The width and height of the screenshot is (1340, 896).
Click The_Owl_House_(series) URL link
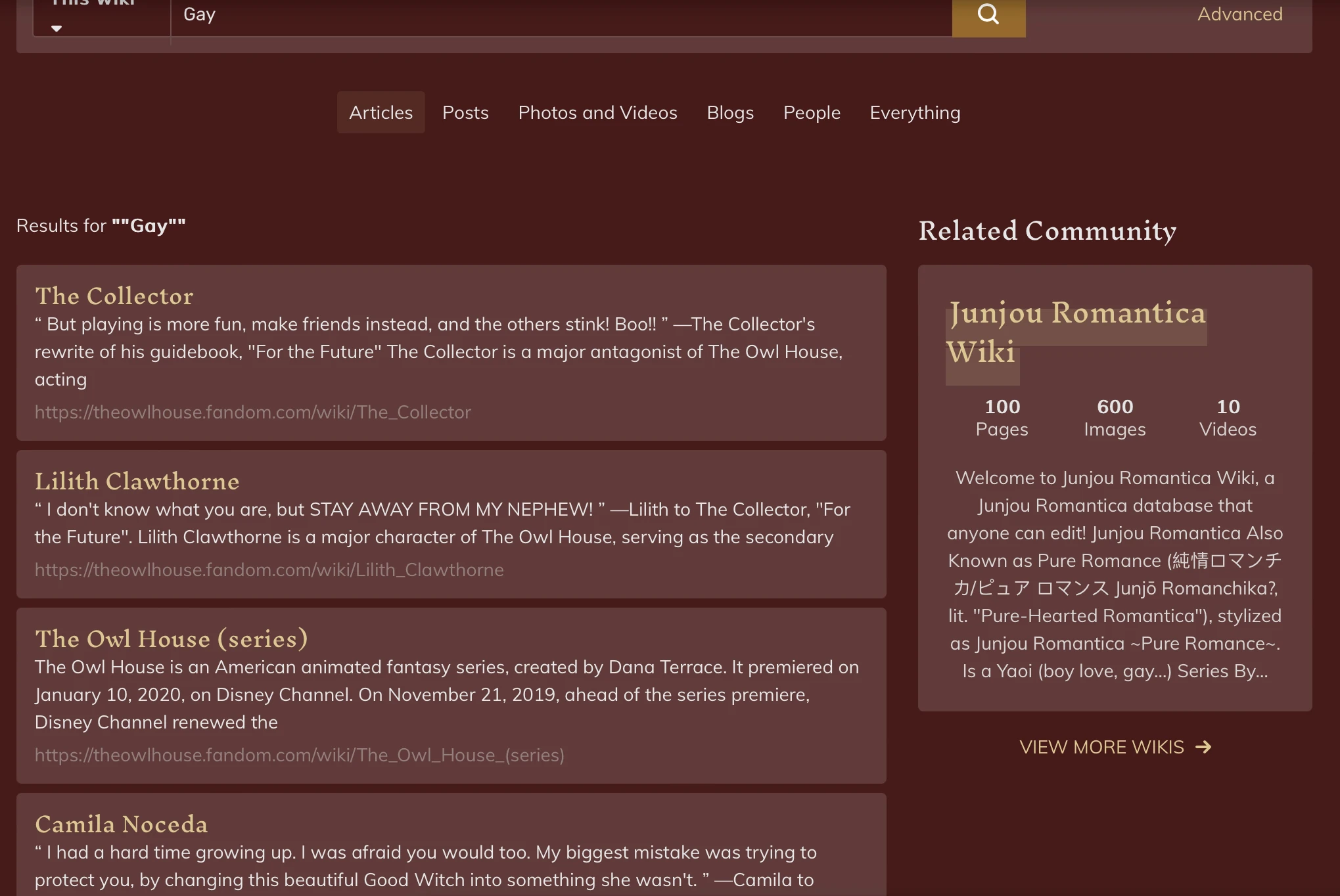(300, 755)
